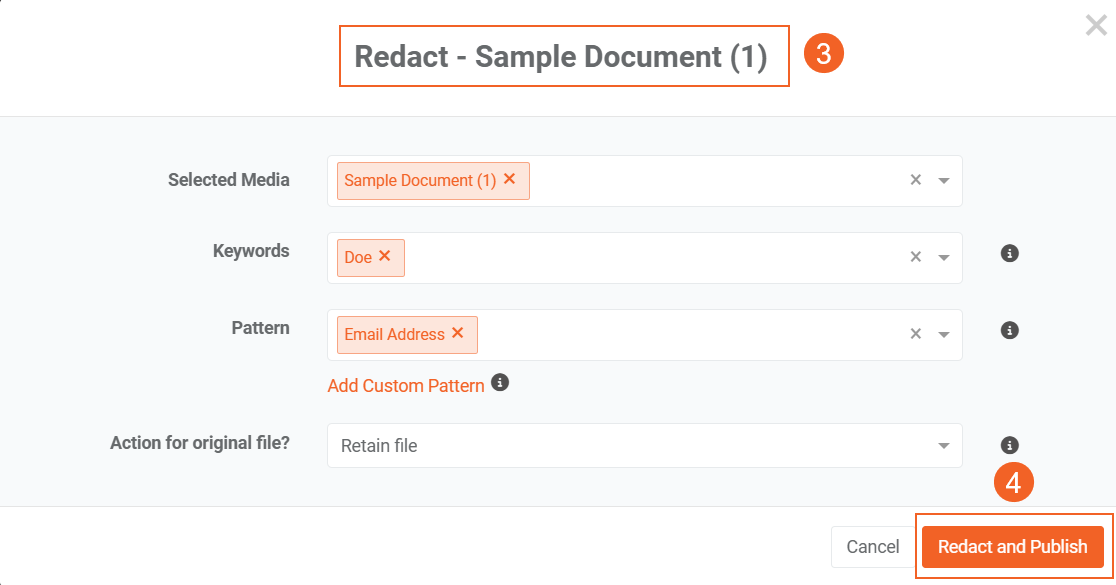Screen dimensions: 1116x585
Task: Clear all Selected Media entries
Action: [915, 181]
